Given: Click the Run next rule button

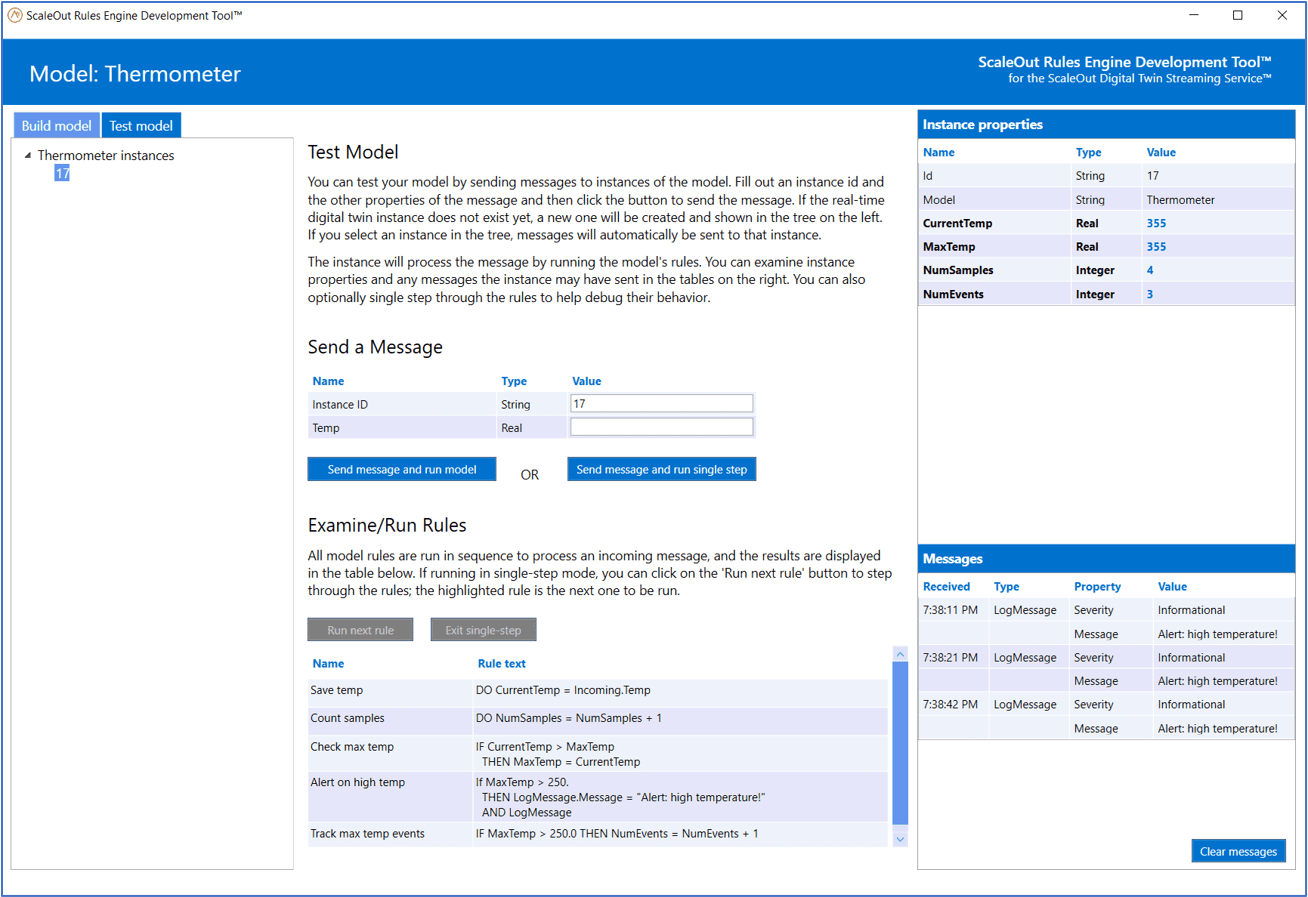Looking at the screenshot, I should point(360,630).
